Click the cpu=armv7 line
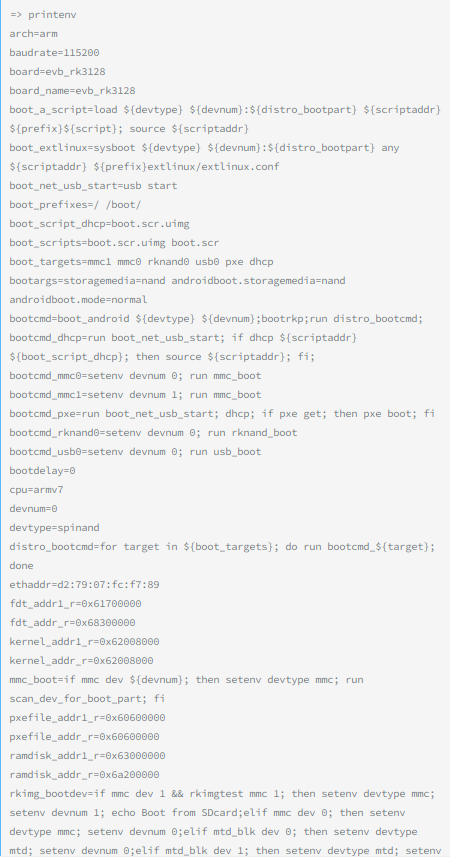This screenshot has height=857, width=450. click(x=36, y=490)
